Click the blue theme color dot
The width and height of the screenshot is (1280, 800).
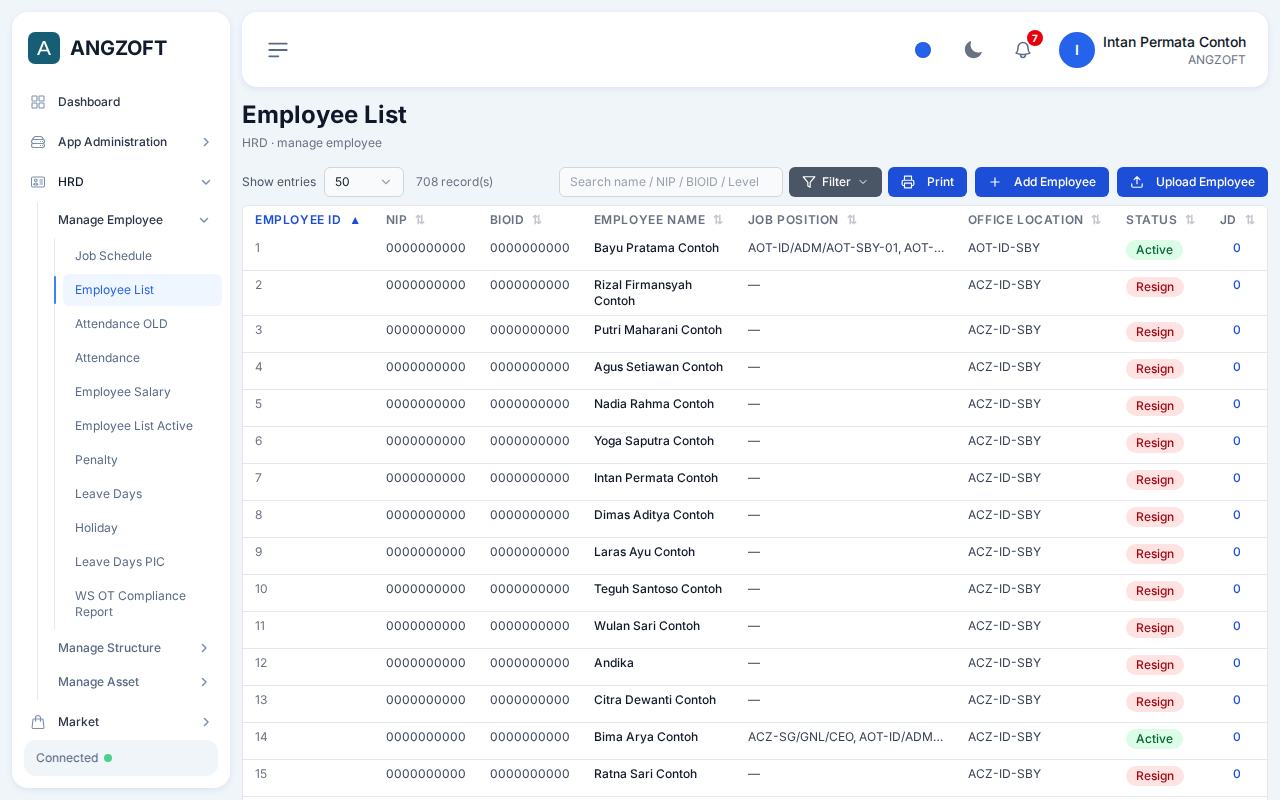click(923, 50)
